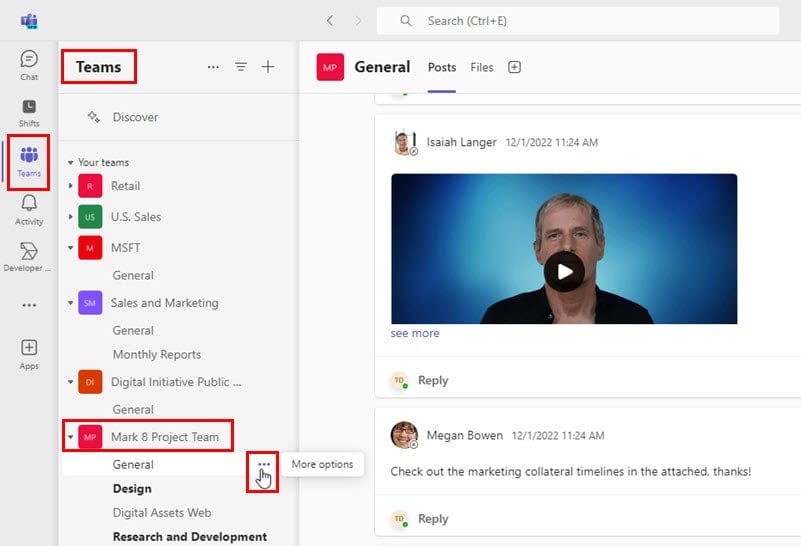This screenshot has height=546, width=801.
Task: Click the Microsoft Teams logo
Action: [29, 21]
